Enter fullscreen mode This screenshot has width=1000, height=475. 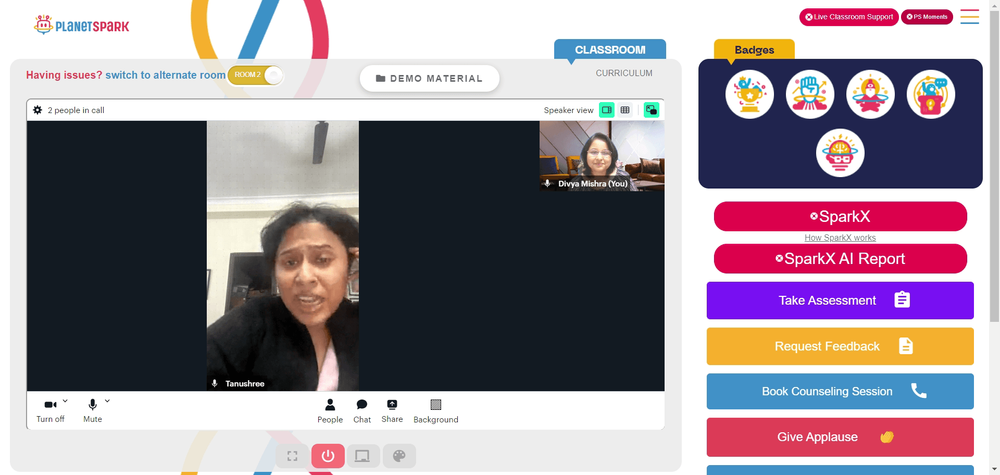(x=293, y=456)
